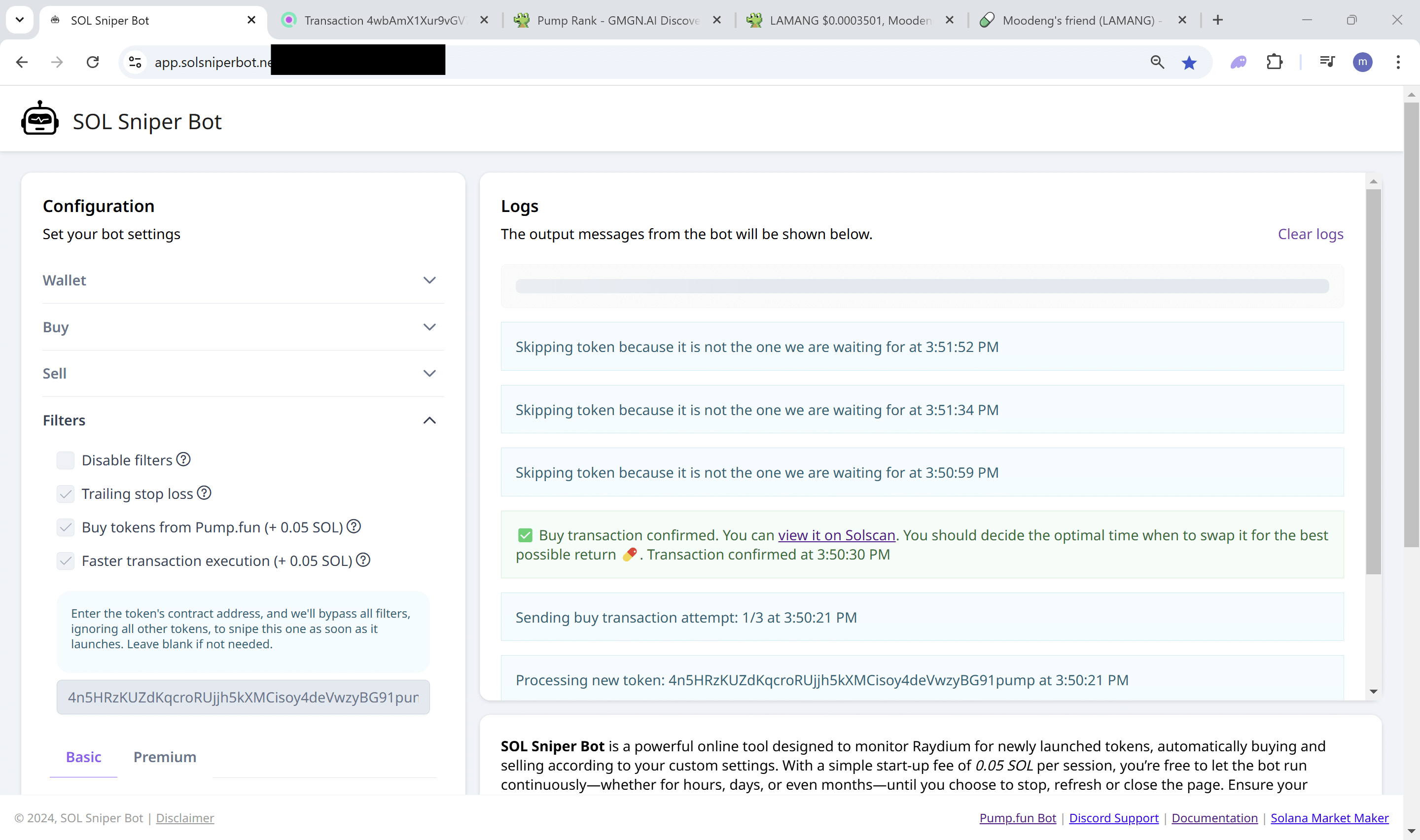The height and width of the screenshot is (840, 1420).
Task: Close the Pump Rank - GMGN.AI tab
Action: pyautogui.click(x=716, y=20)
